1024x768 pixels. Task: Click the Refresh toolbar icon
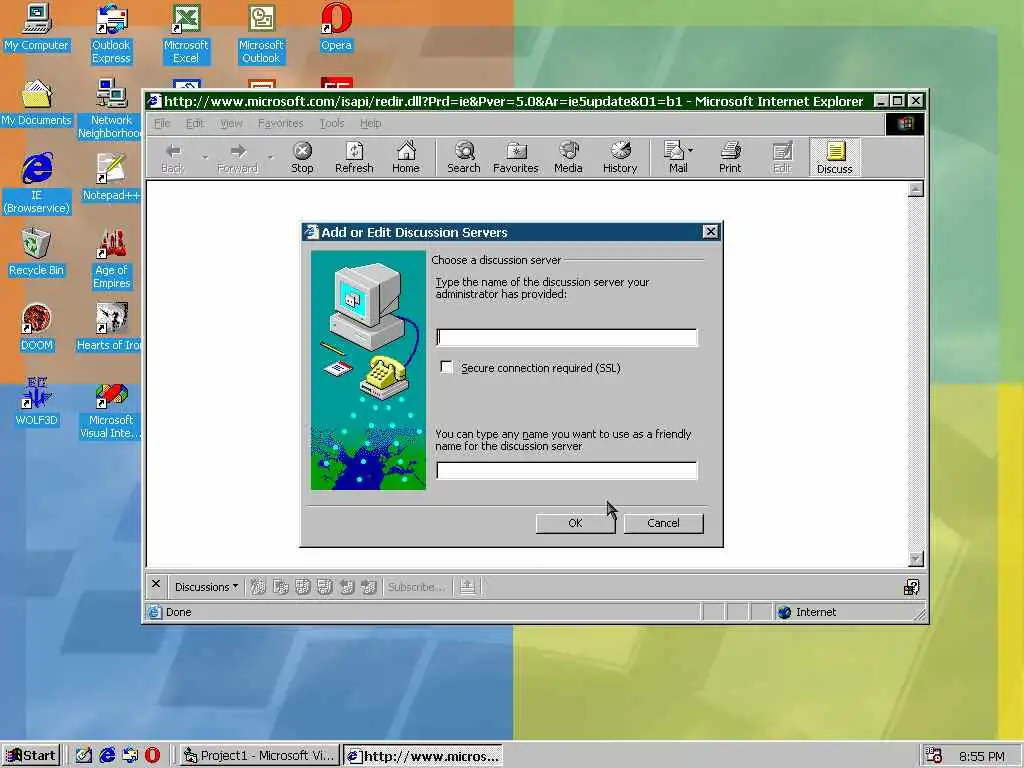click(354, 157)
